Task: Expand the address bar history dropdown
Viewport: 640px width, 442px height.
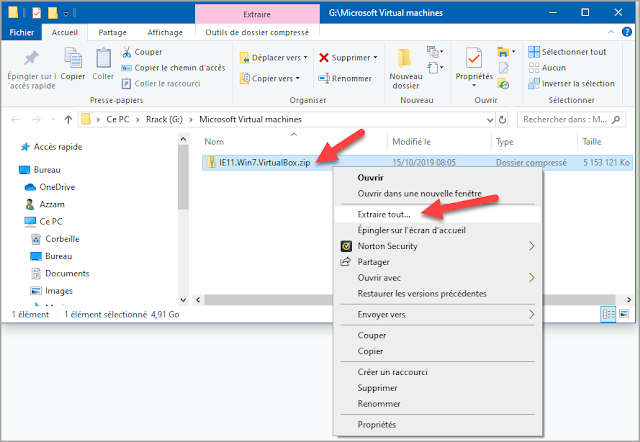Action: [490, 120]
